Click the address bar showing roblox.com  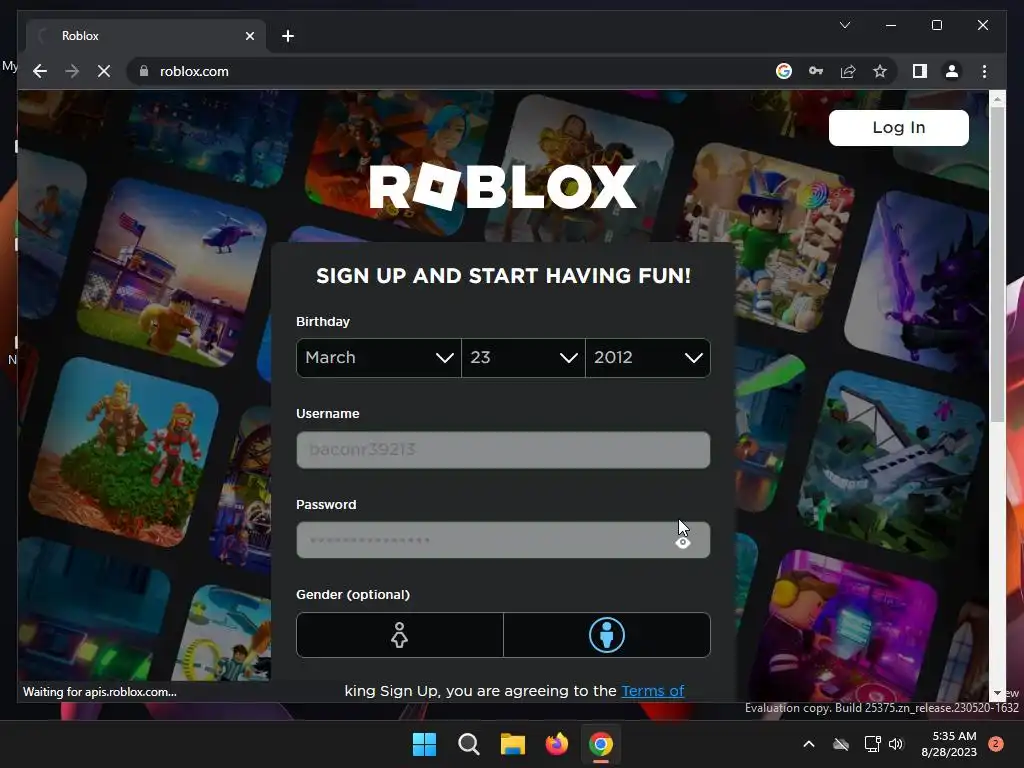click(x=451, y=71)
